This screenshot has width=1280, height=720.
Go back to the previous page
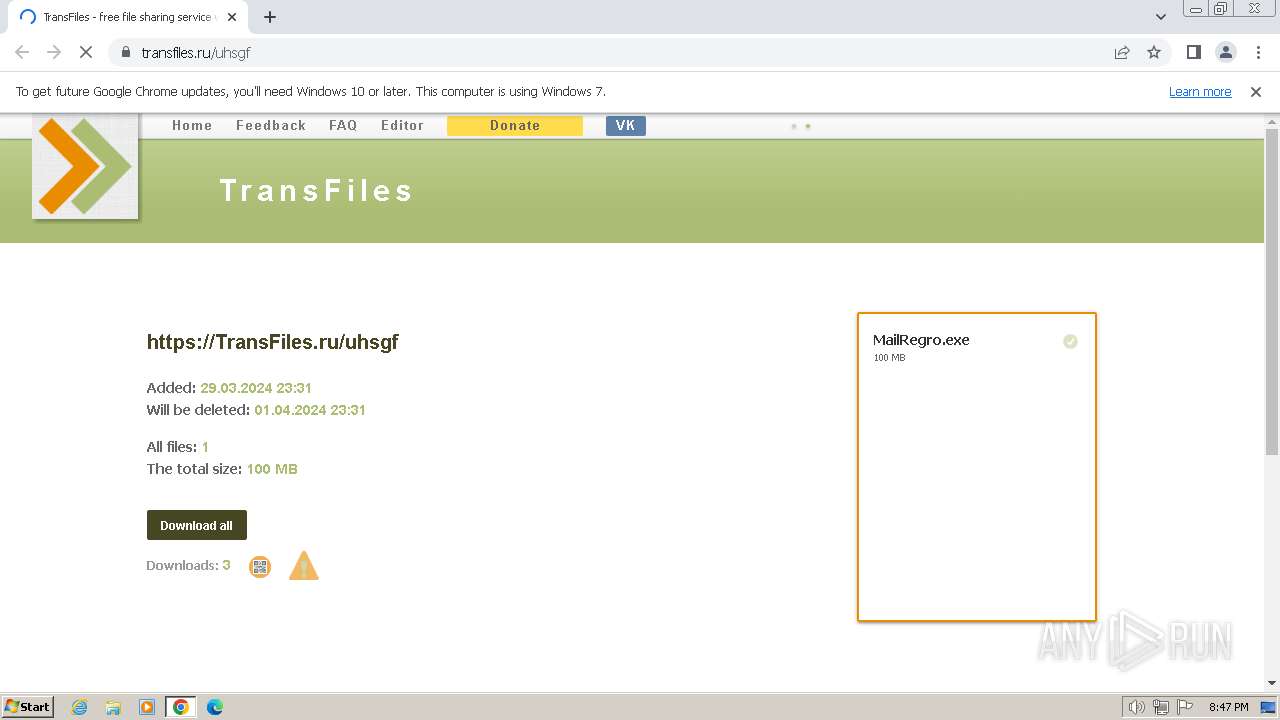pyautogui.click(x=22, y=52)
